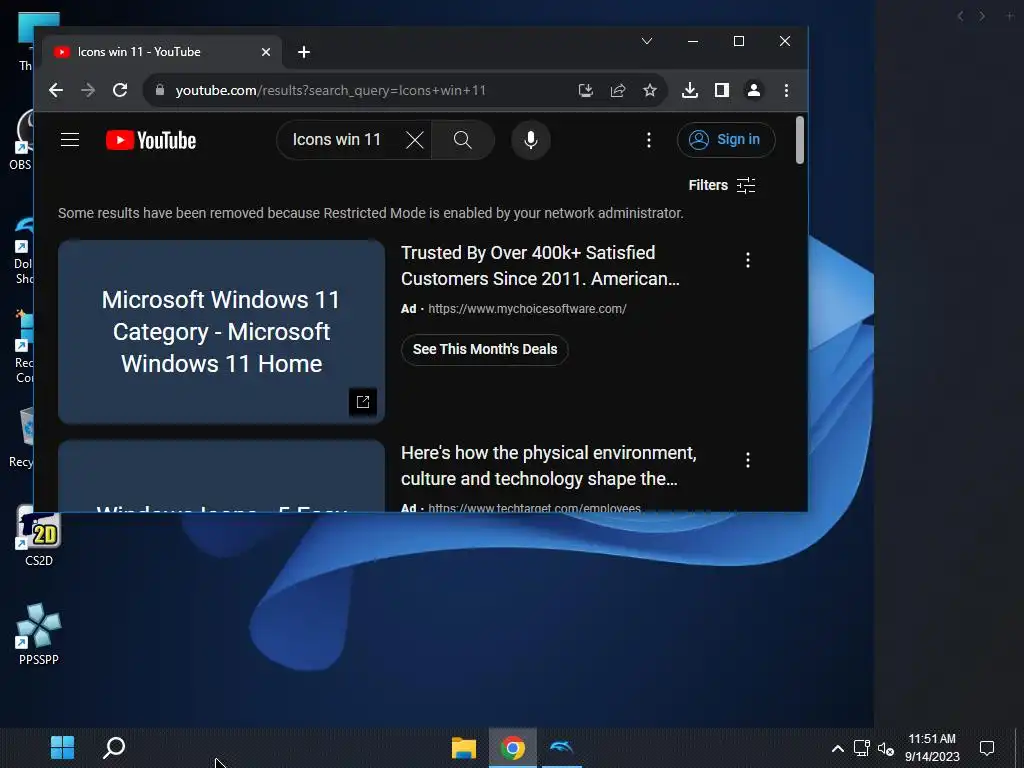Click the YouTube search magnifier button
1024x768 pixels.
point(463,140)
